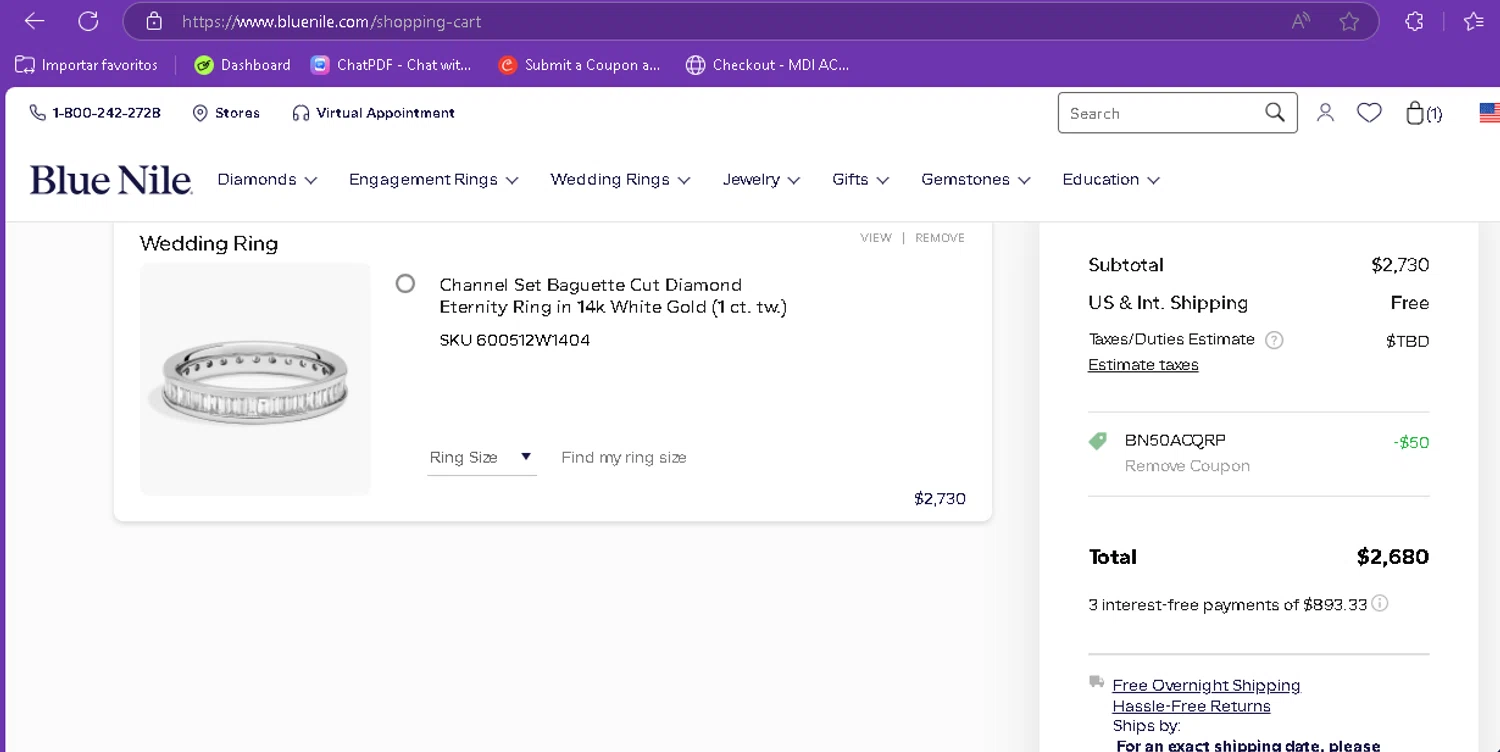Image resolution: width=1500 pixels, height=752 pixels.
Task: Expand the Diamonds menu
Action: tap(267, 180)
